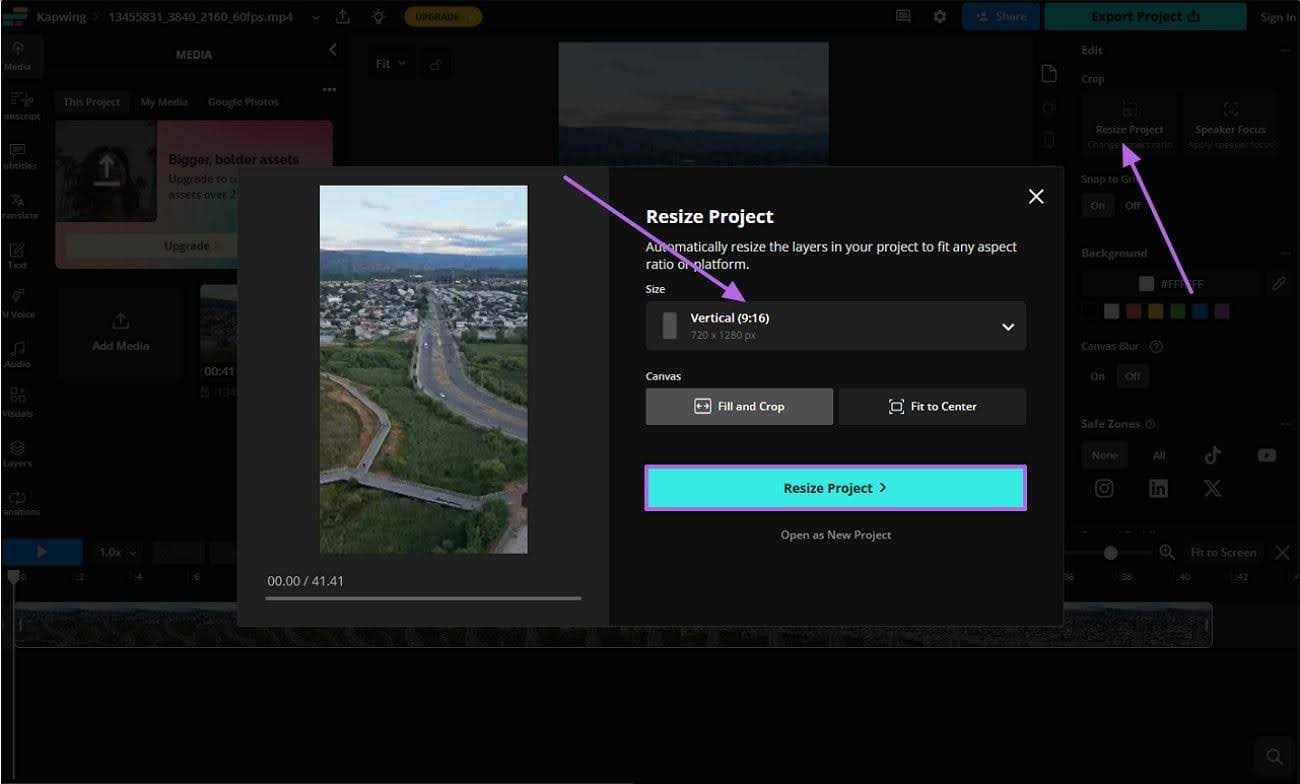Switch to Google Photos tab
The image size is (1300, 784).
(x=243, y=102)
